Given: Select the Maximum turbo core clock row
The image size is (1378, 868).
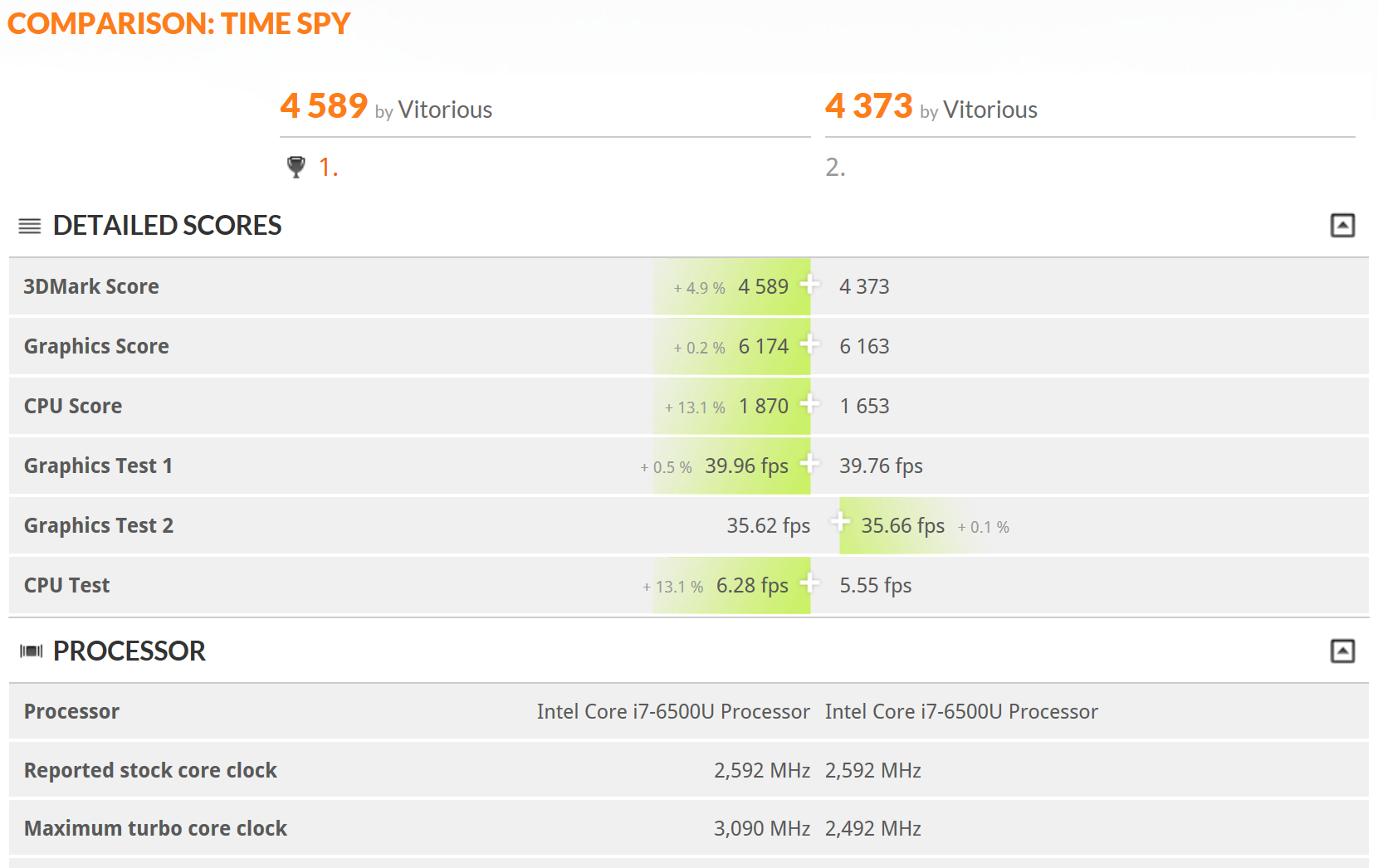Looking at the screenshot, I should pyautogui.click(x=689, y=828).
